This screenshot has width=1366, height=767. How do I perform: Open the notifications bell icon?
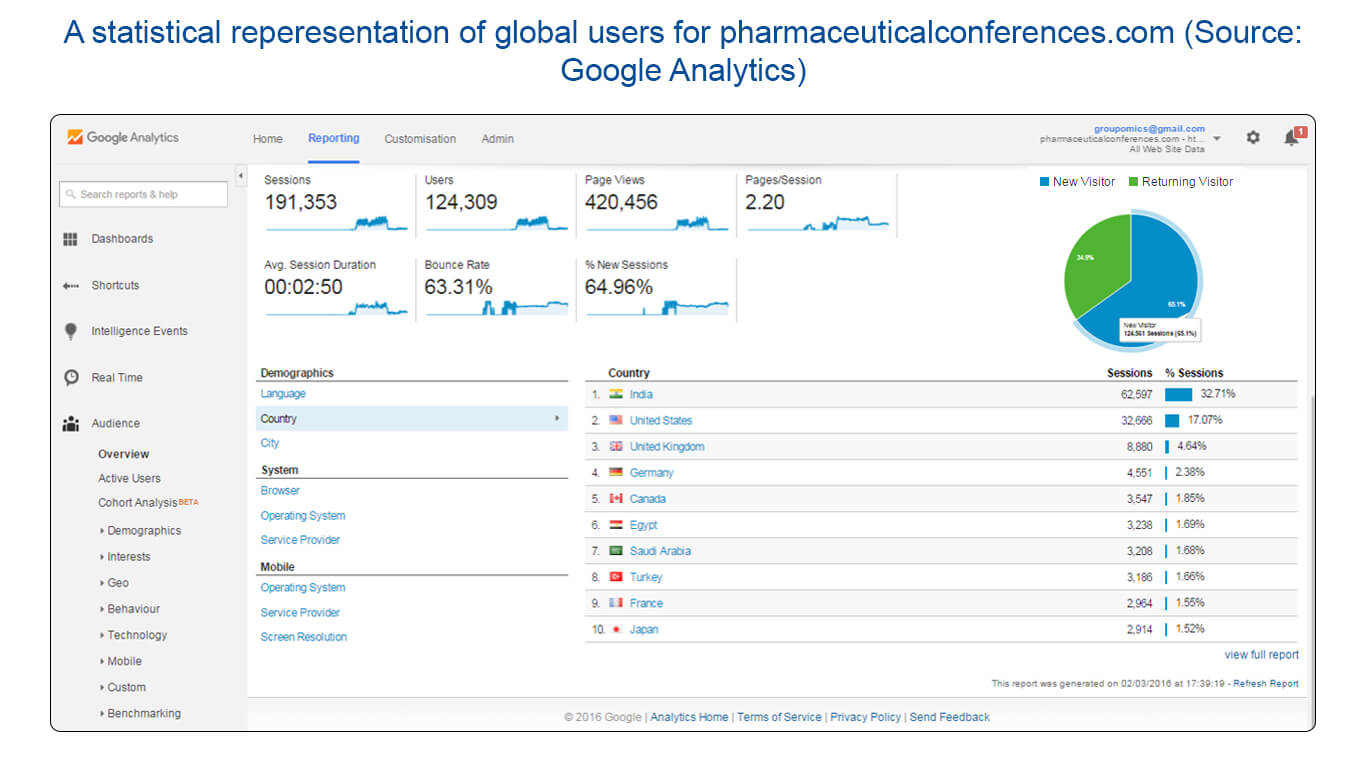pos(1291,138)
